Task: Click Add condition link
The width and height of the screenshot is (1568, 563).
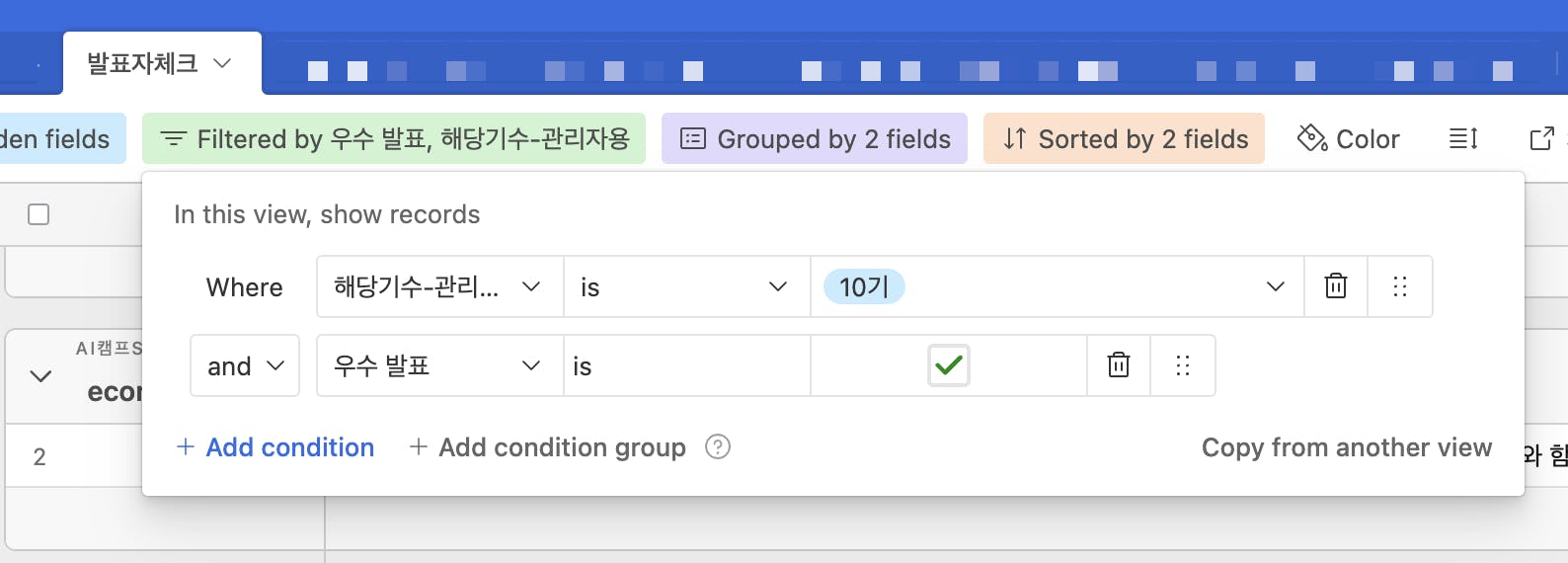Action: click(275, 447)
